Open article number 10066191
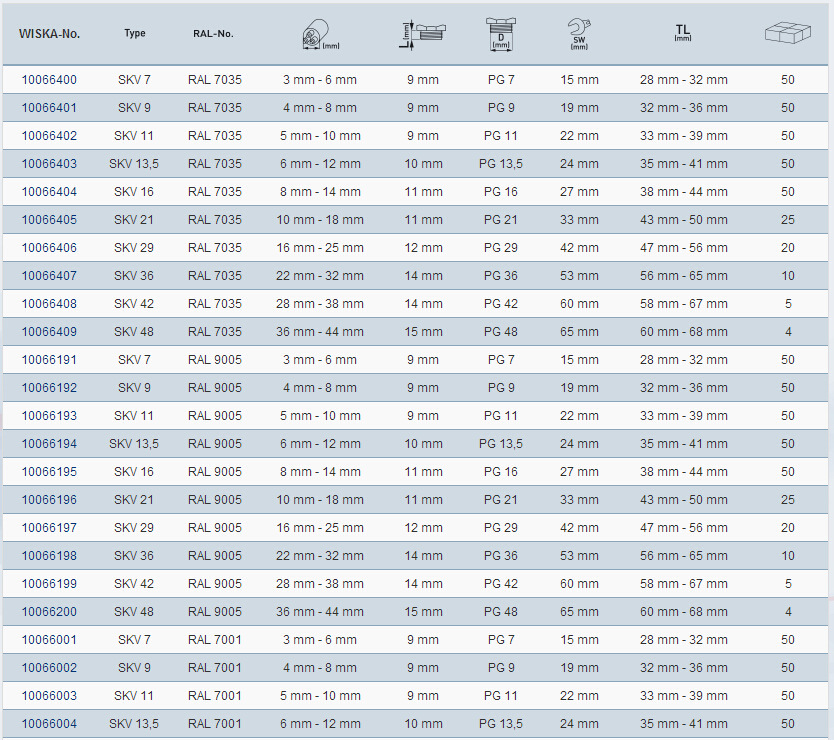Screen dimensions: 834x740 pyautogui.click(x=49, y=360)
